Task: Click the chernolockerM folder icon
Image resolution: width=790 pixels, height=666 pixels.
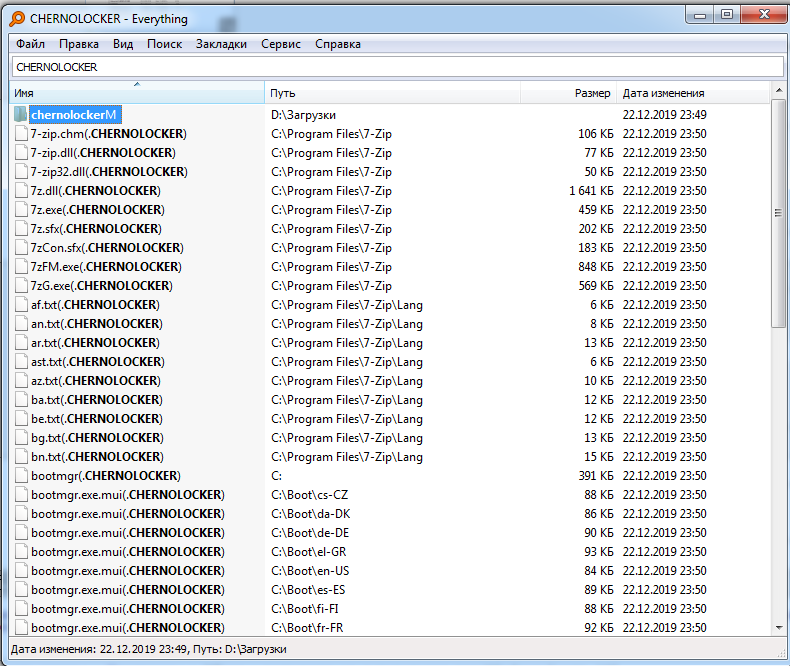Action: pyautogui.click(x=21, y=114)
